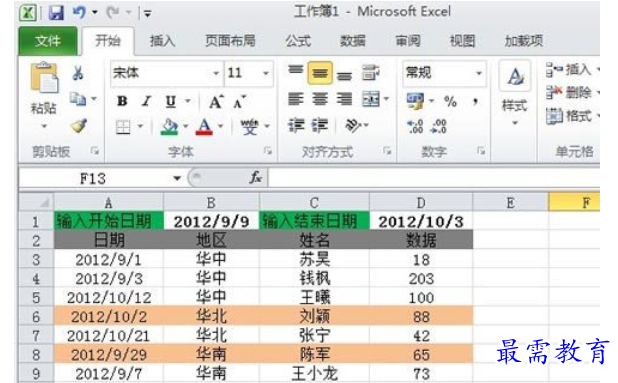Select column D header
The height and width of the screenshot is (383, 618).
pos(421,203)
